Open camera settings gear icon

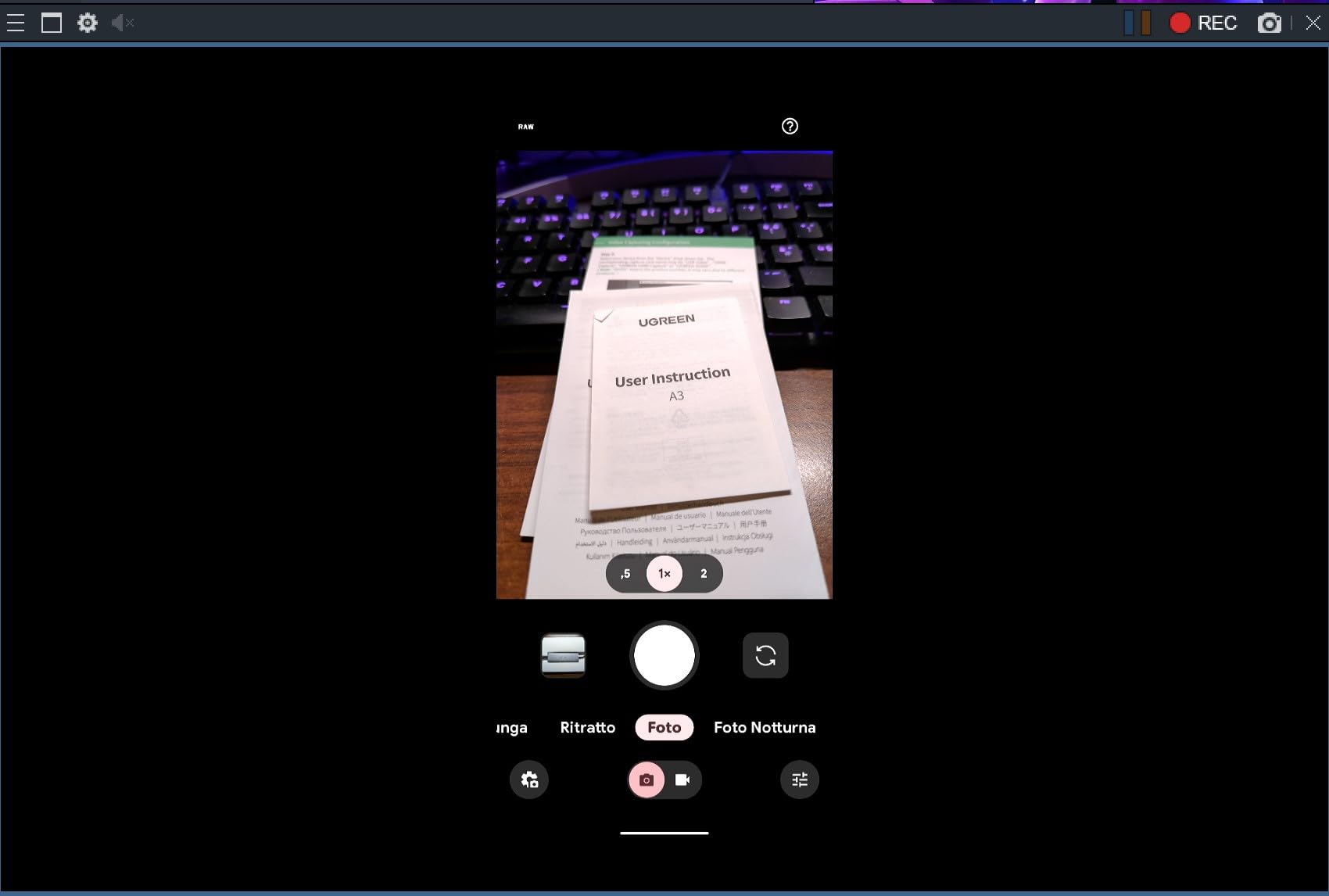click(529, 780)
